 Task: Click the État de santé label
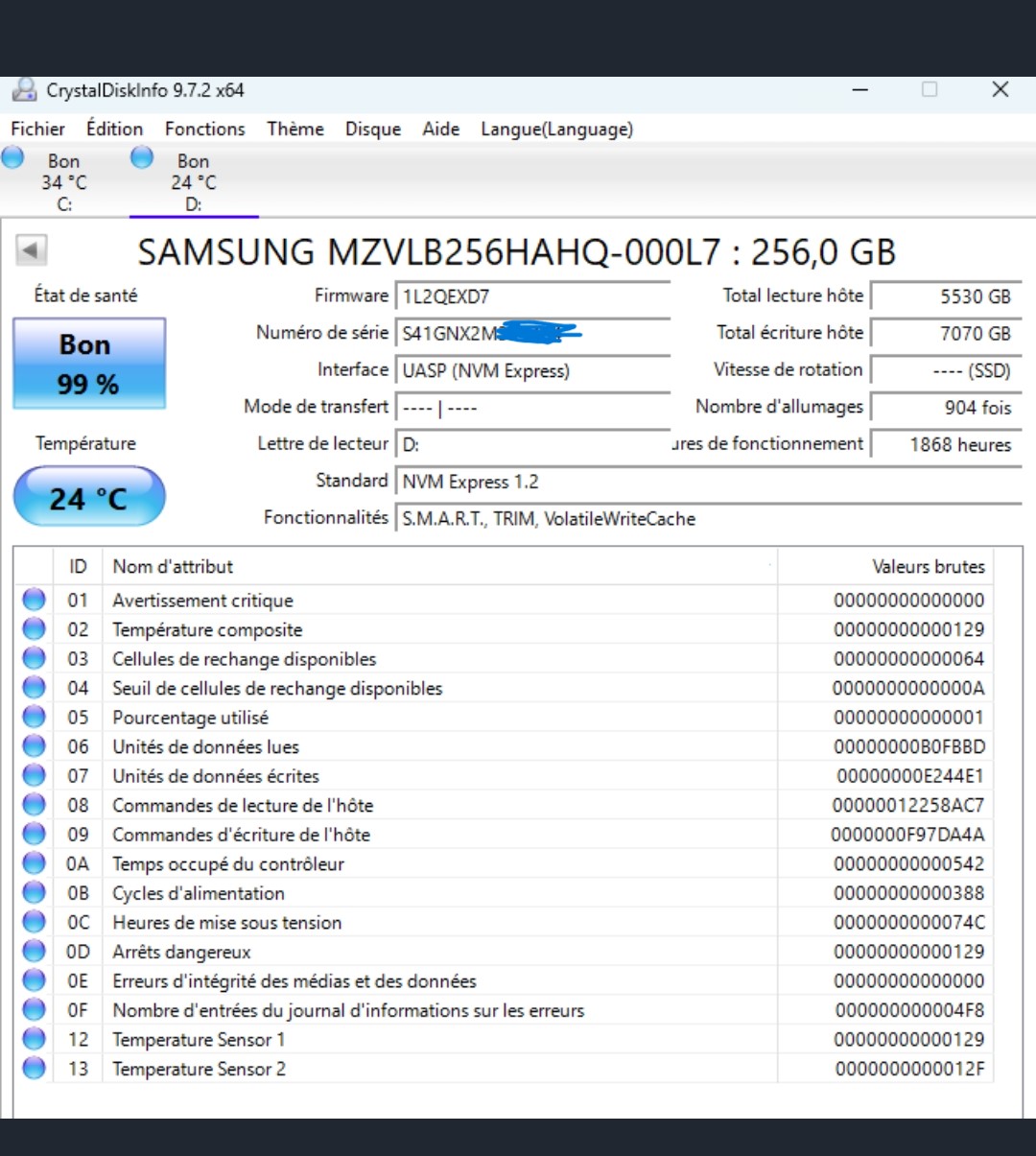pos(85,295)
